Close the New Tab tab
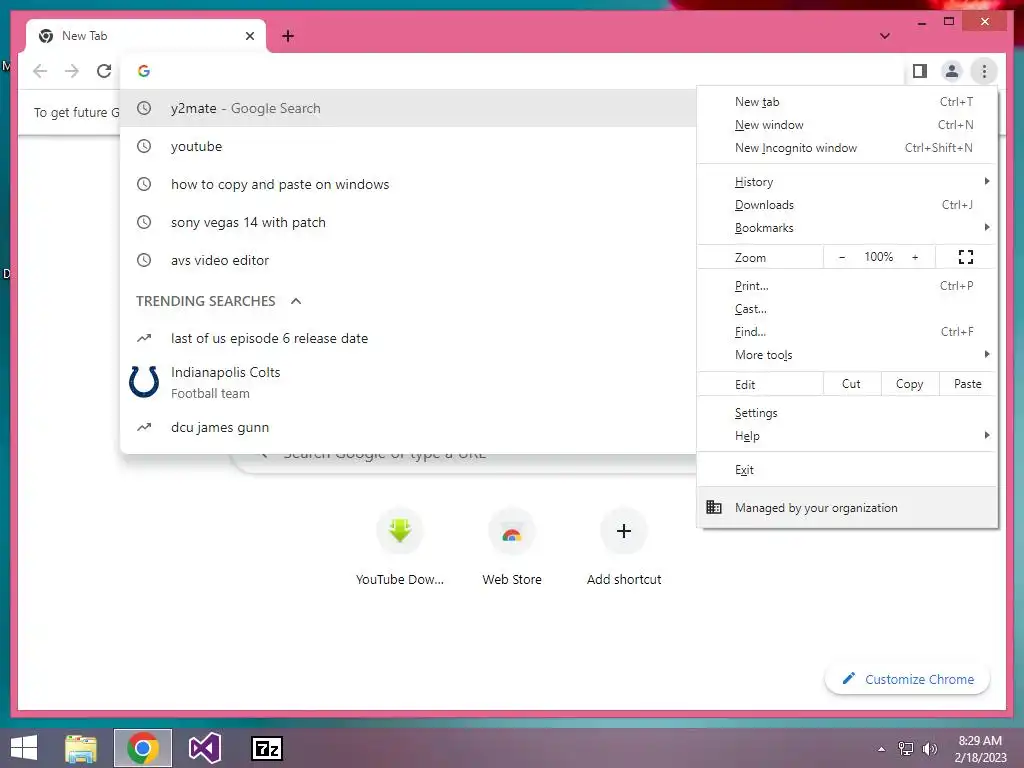Screen dimensions: 1024x768 pos(249,36)
